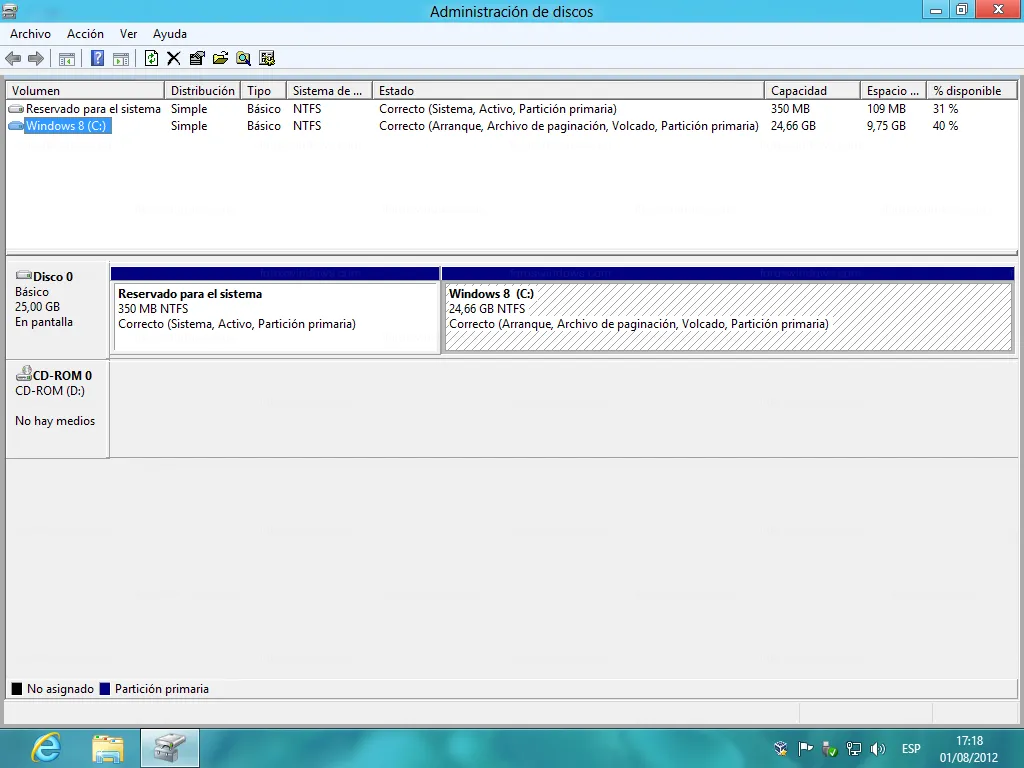
Task: Click the Espacio ... column header
Action: pyautogui.click(x=893, y=91)
